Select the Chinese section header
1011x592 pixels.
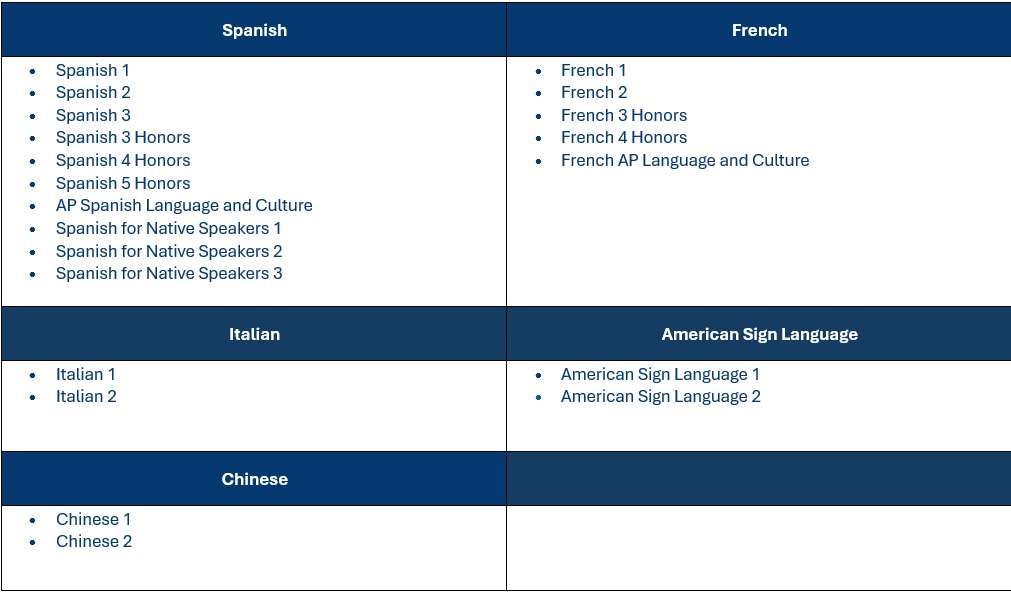coord(254,479)
